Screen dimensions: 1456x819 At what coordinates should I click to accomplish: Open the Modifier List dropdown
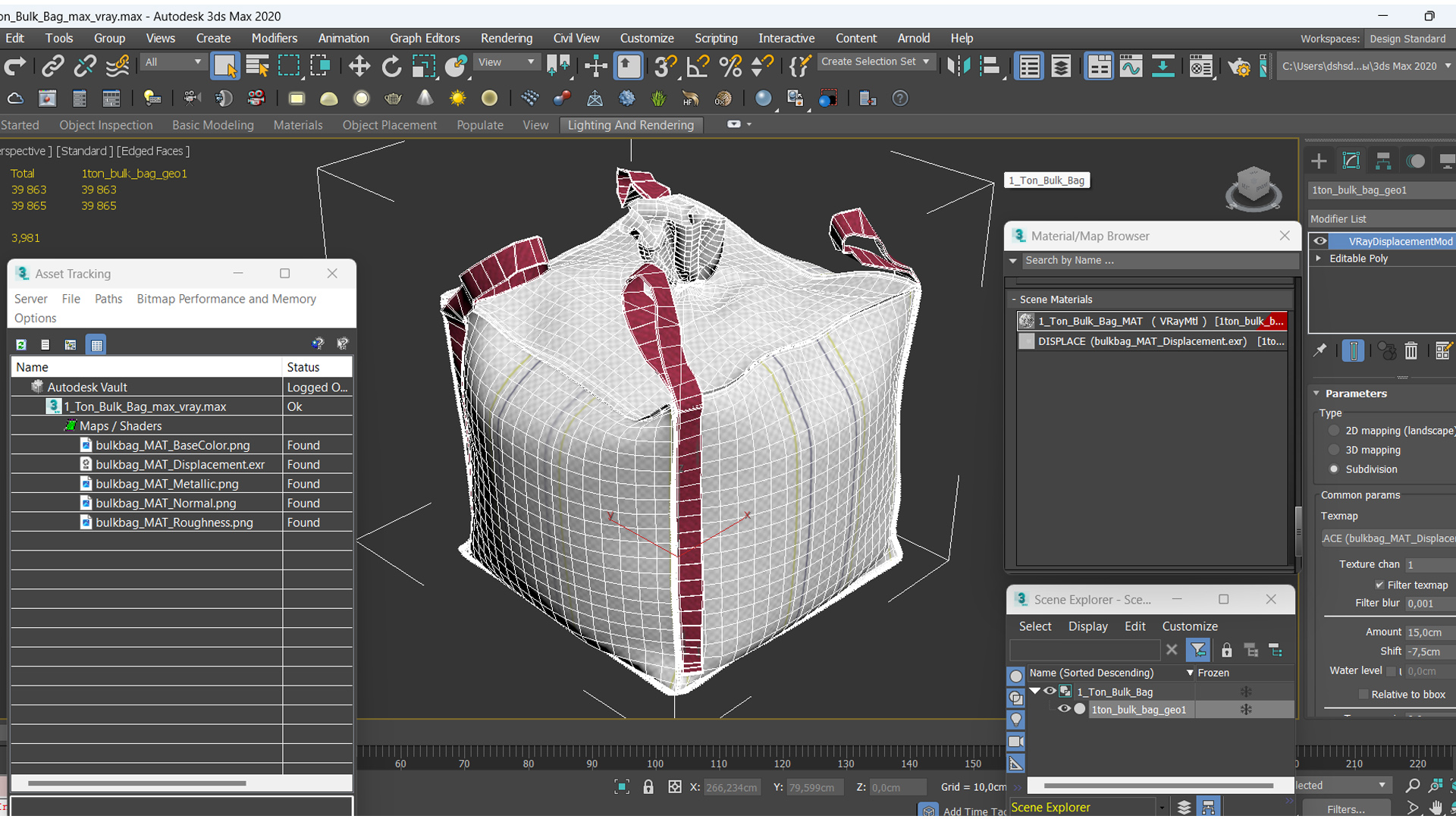pos(1382,219)
